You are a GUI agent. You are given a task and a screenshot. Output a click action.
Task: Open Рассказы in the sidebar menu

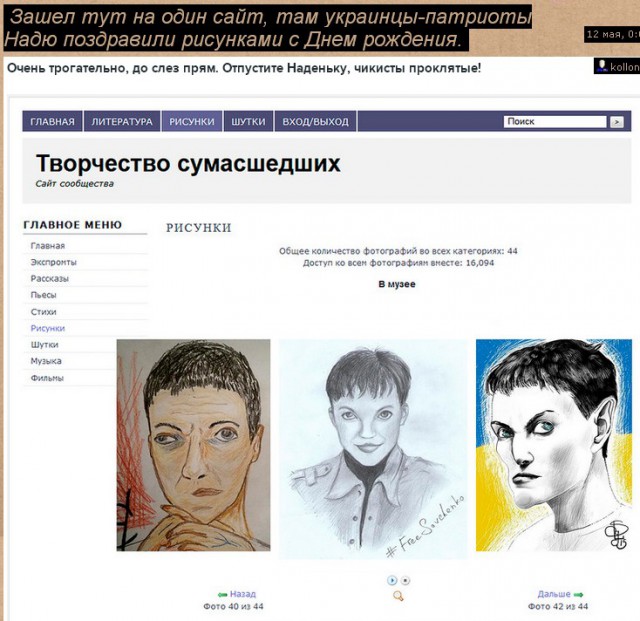(x=49, y=278)
